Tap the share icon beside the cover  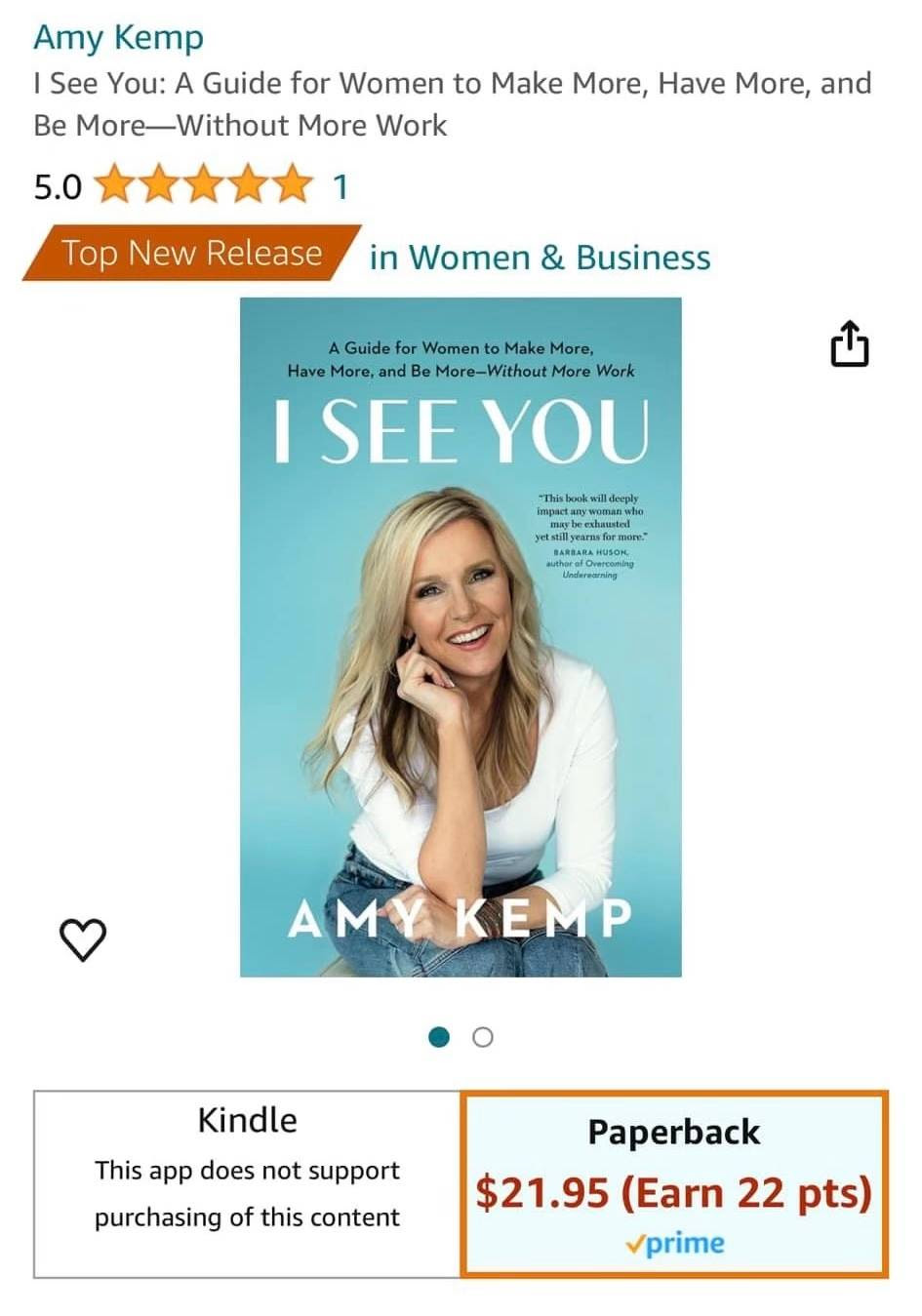pos(849,343)
